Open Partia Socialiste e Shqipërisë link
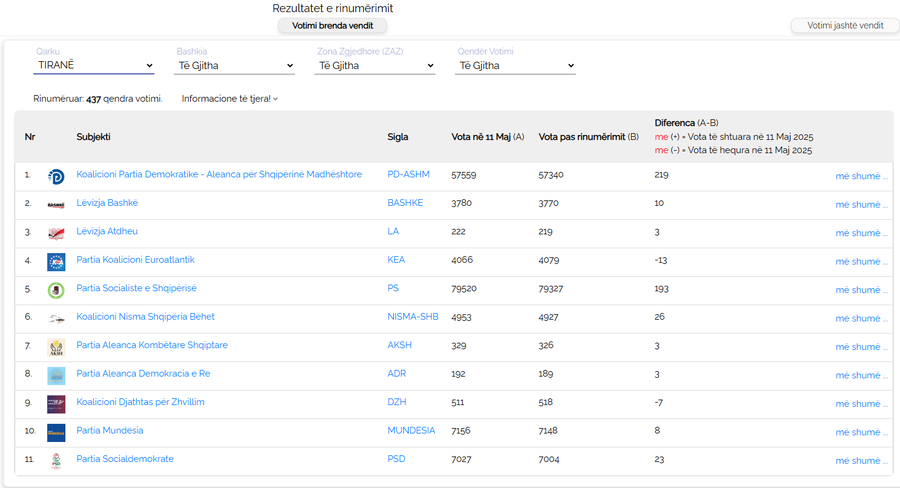This screenshot has width=900, height=488. pos(137,288)
